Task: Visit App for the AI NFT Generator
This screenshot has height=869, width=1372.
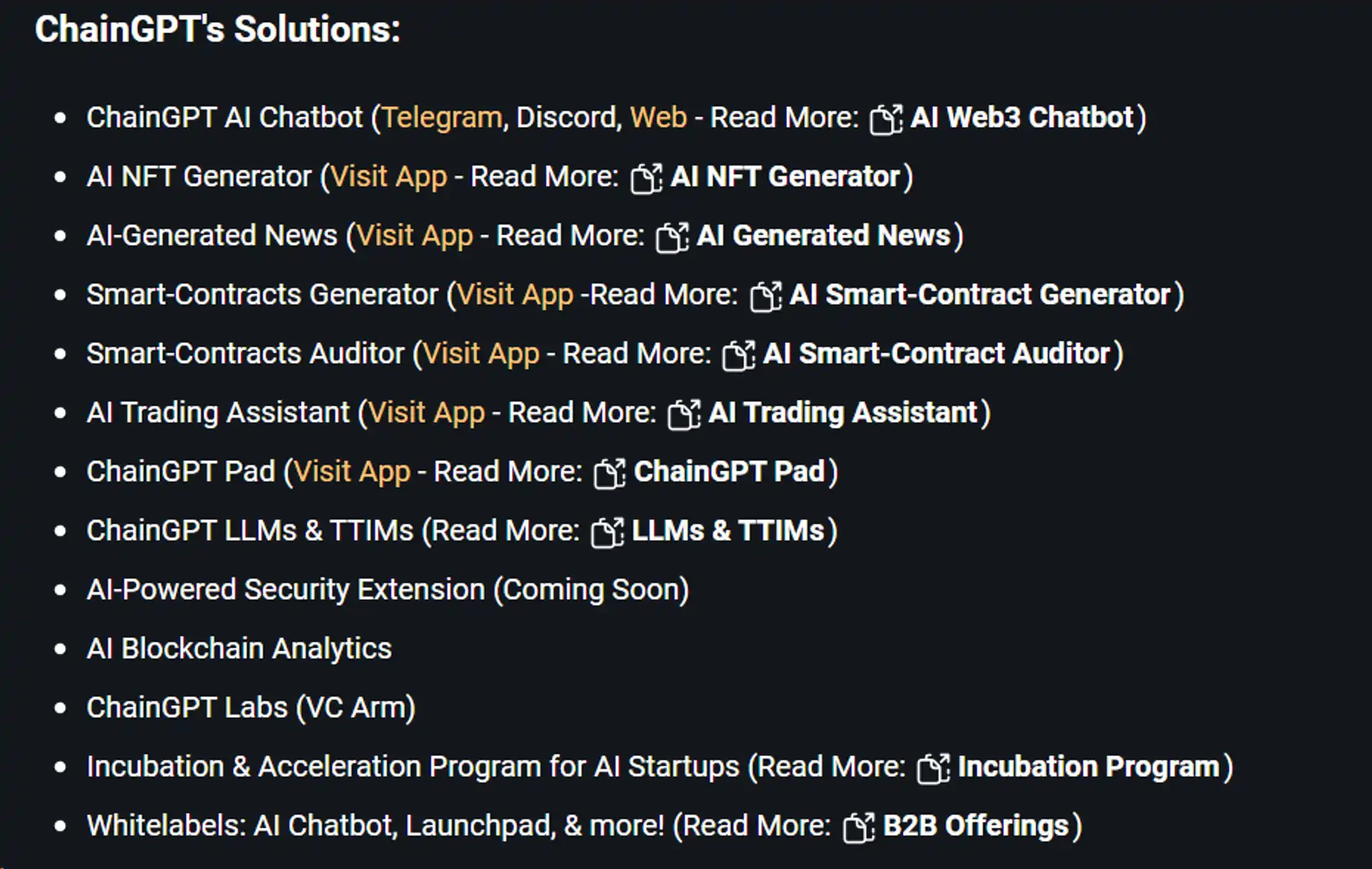Action: [x=388, y=177]
